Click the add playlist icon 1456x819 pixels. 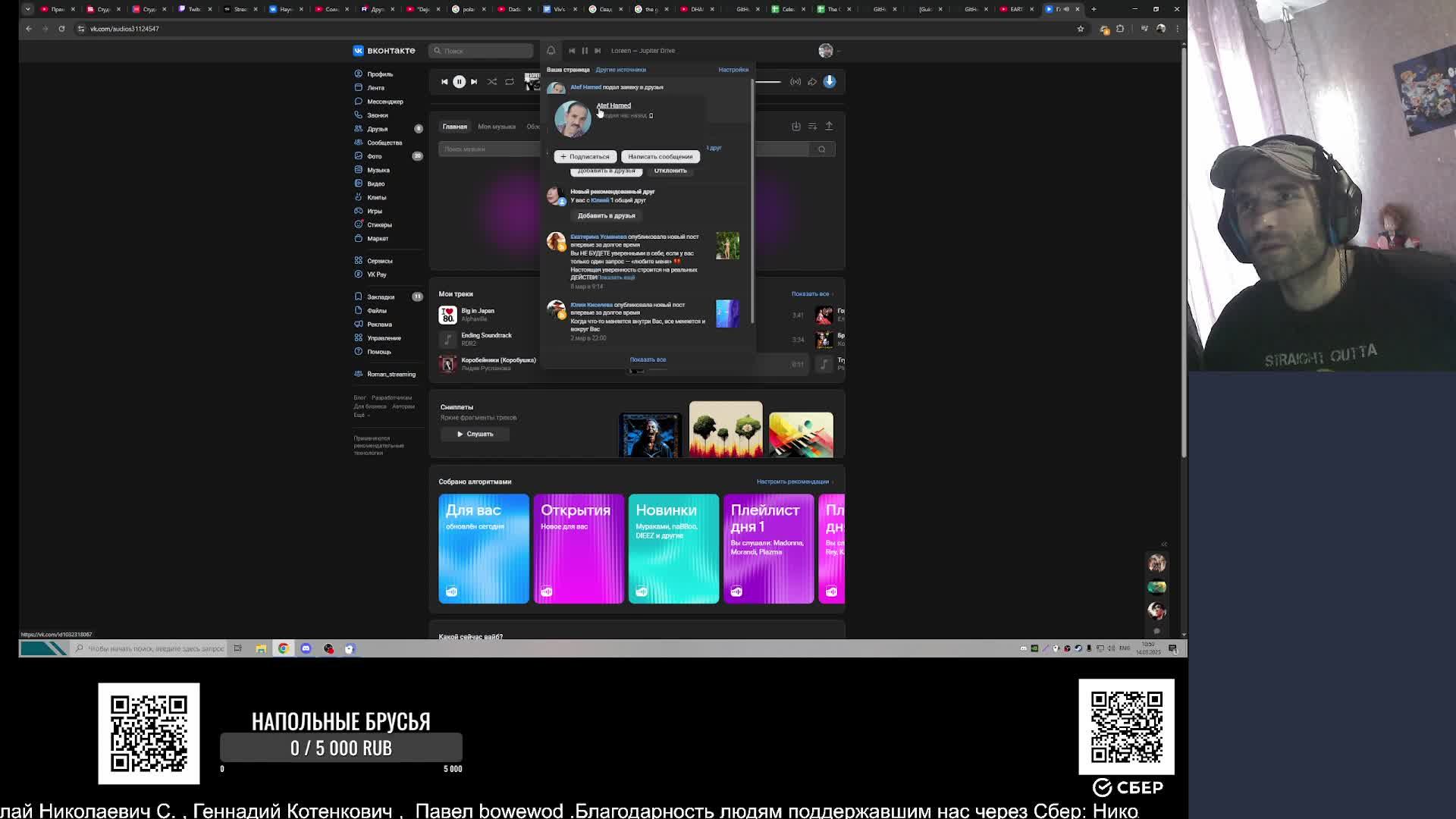(x=812, y=127)
